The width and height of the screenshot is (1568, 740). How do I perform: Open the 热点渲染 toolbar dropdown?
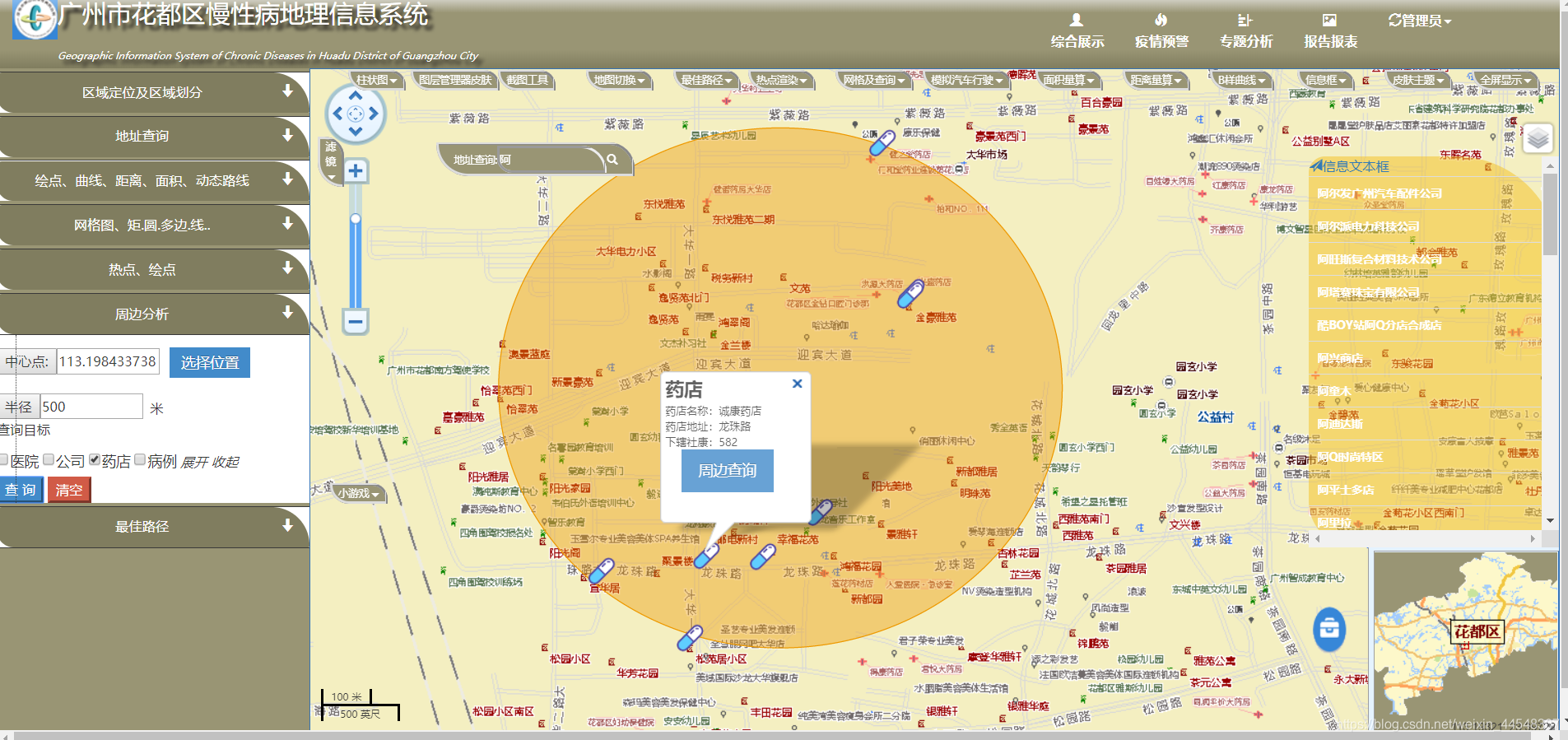click(x=782, y=80)
